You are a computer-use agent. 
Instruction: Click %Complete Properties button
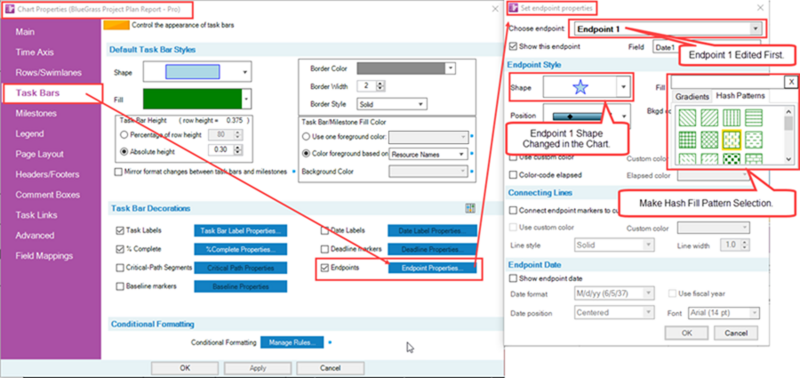(x=240, y=249)
